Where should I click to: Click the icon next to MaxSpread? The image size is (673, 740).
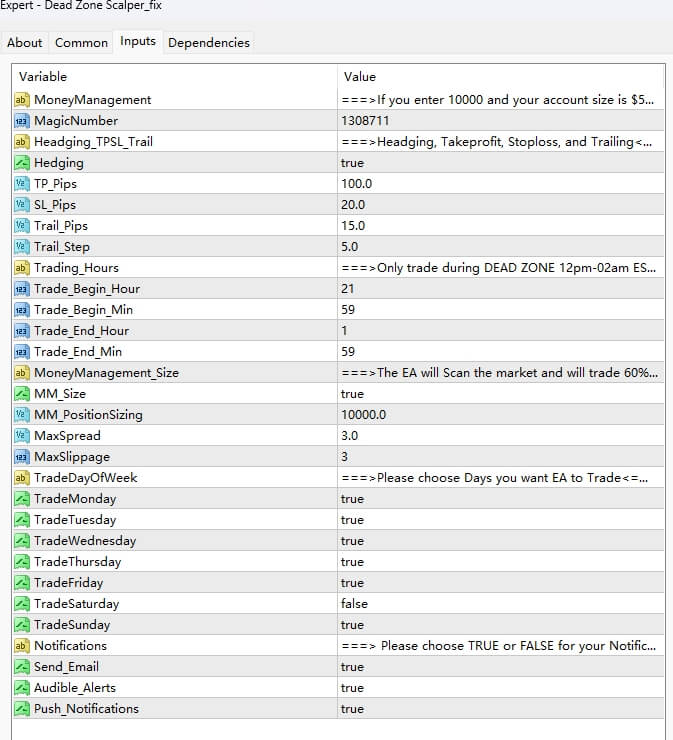pos(22,436)
